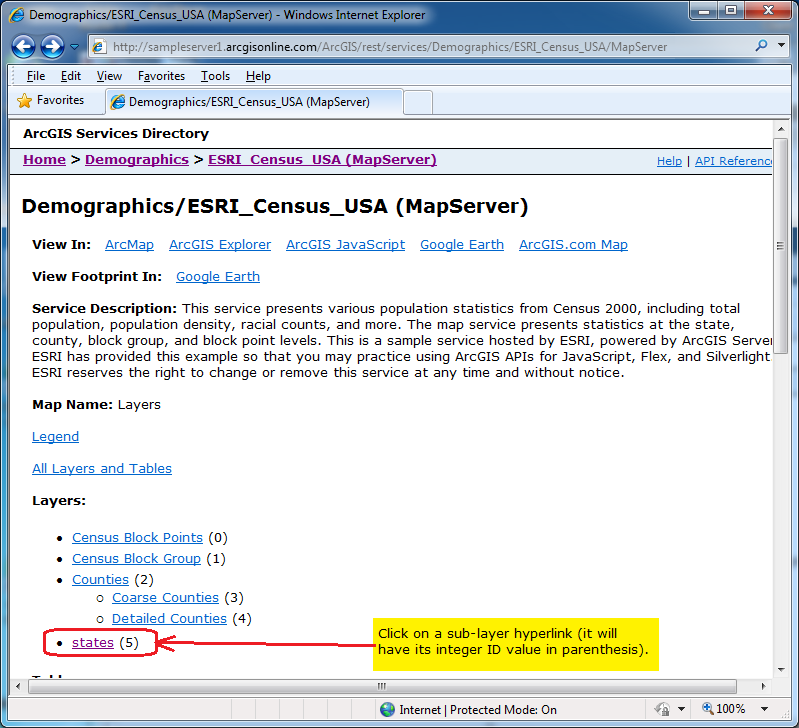
Task: Click the status bar security icon
Action: (662, 709)
